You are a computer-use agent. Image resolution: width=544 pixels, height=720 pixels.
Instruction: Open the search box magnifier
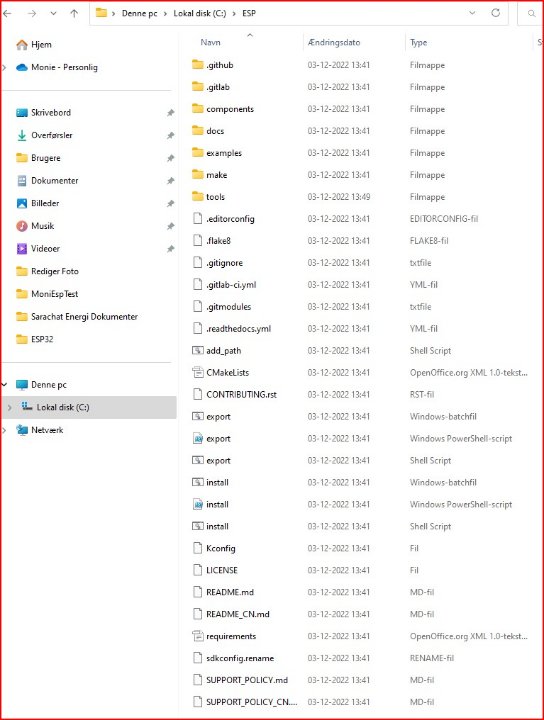[x=531, y=13]
